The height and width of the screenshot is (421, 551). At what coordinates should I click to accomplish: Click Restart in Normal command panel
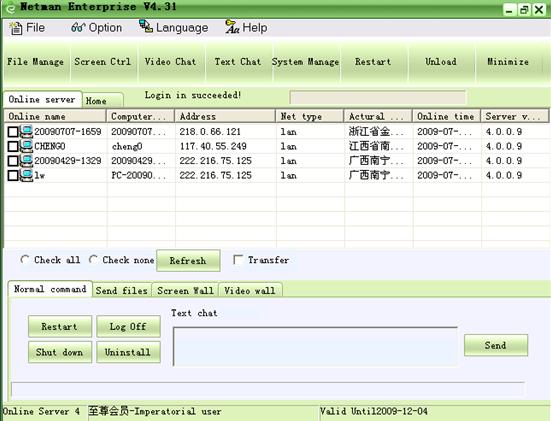tap(60, 326)
